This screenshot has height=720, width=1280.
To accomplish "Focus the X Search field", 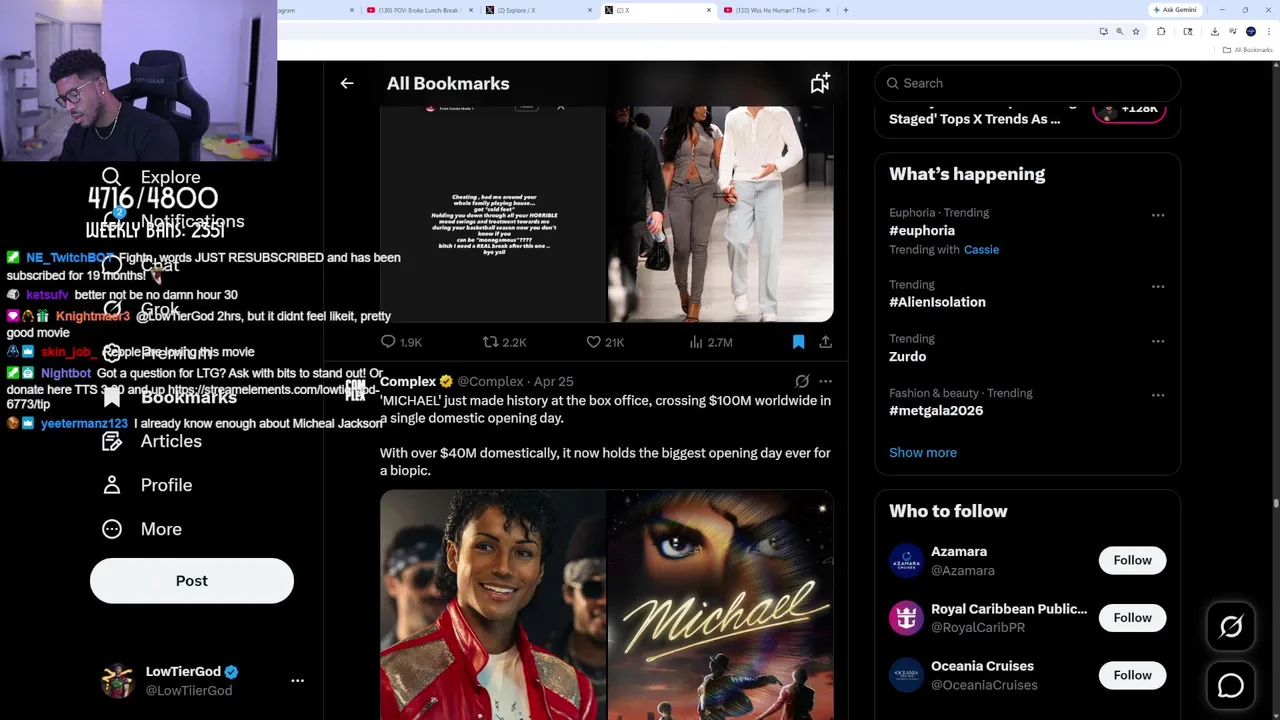I will coord(1027,83).
